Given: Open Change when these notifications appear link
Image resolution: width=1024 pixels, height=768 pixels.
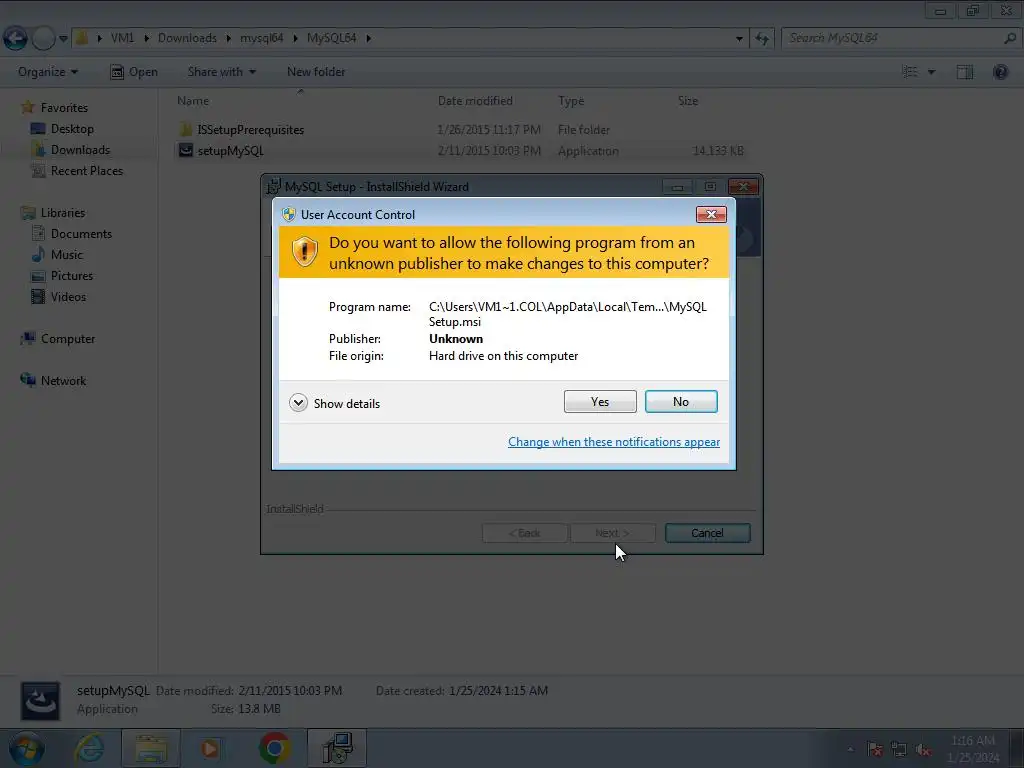Looking at the screenshot, I should pyautogui.click(x=614, y=442).
